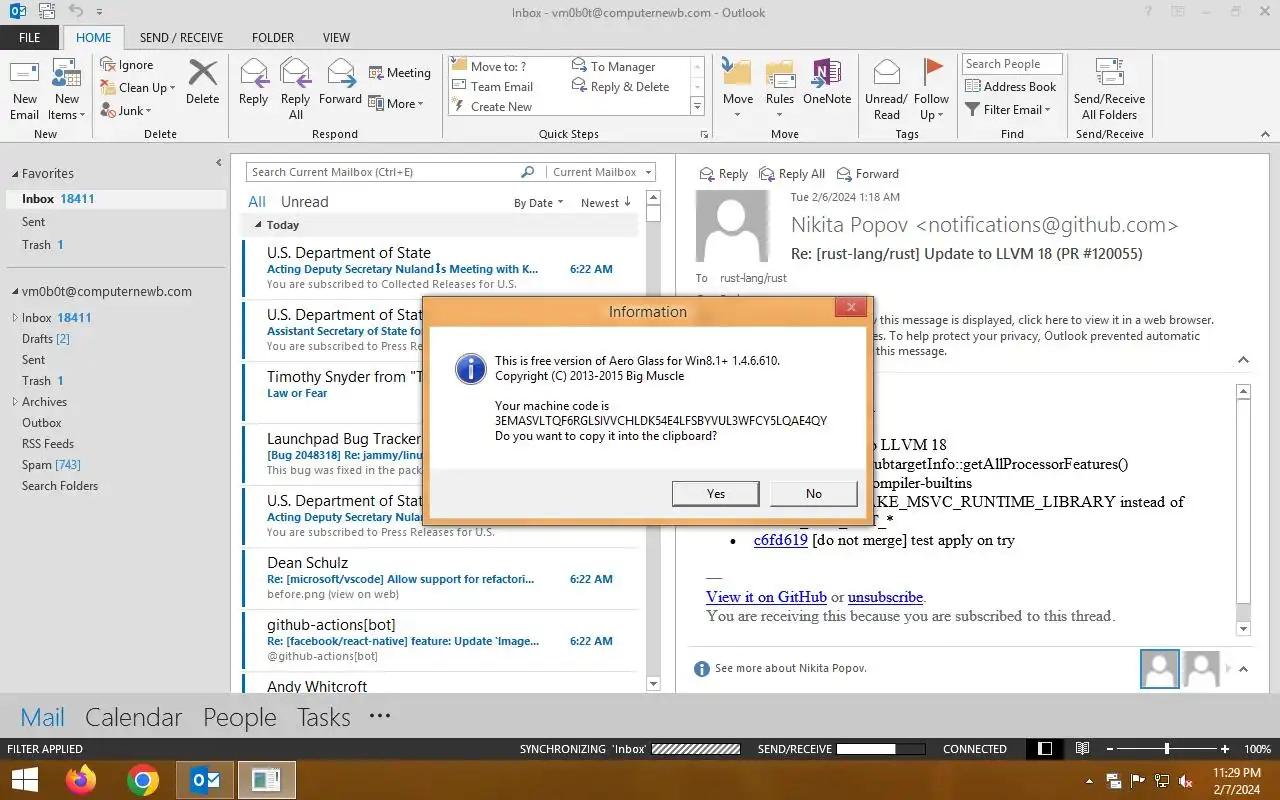Open the RSS Feeds folder
Screen dimensions: 1280x800
pyautogui.click(x=48, y=444)
